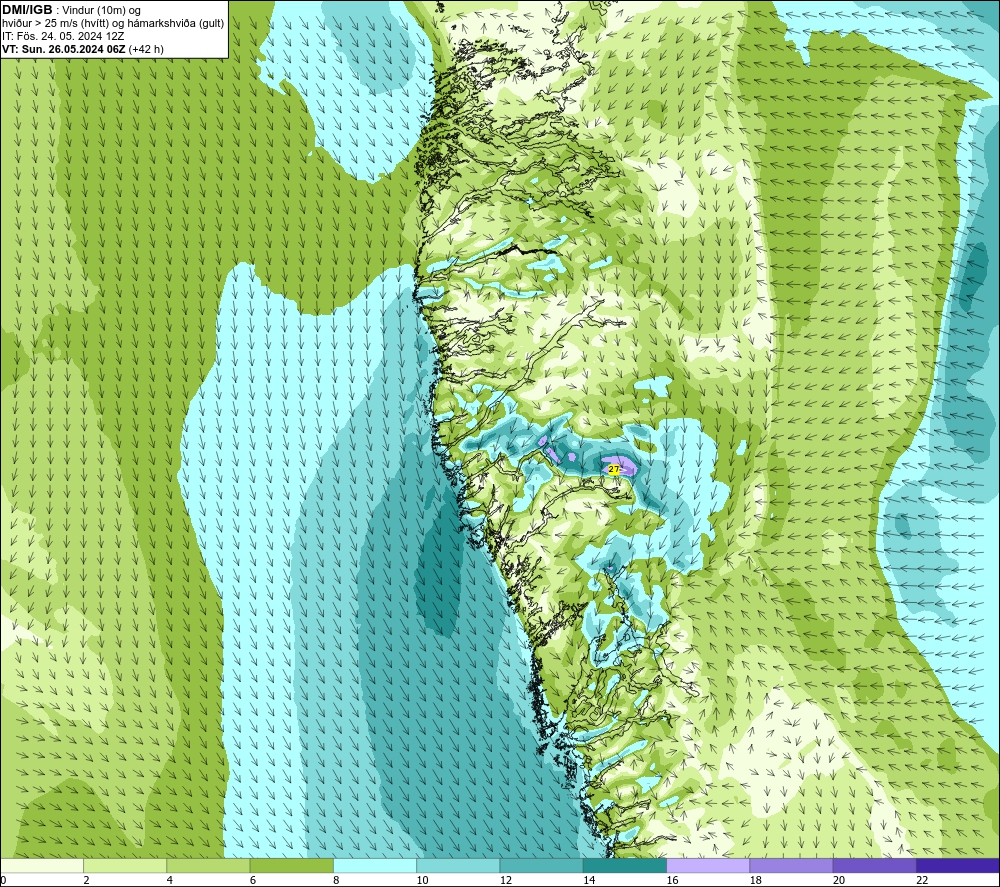Click the 20-22 m/s violet legend swatch

pos(874,866)
